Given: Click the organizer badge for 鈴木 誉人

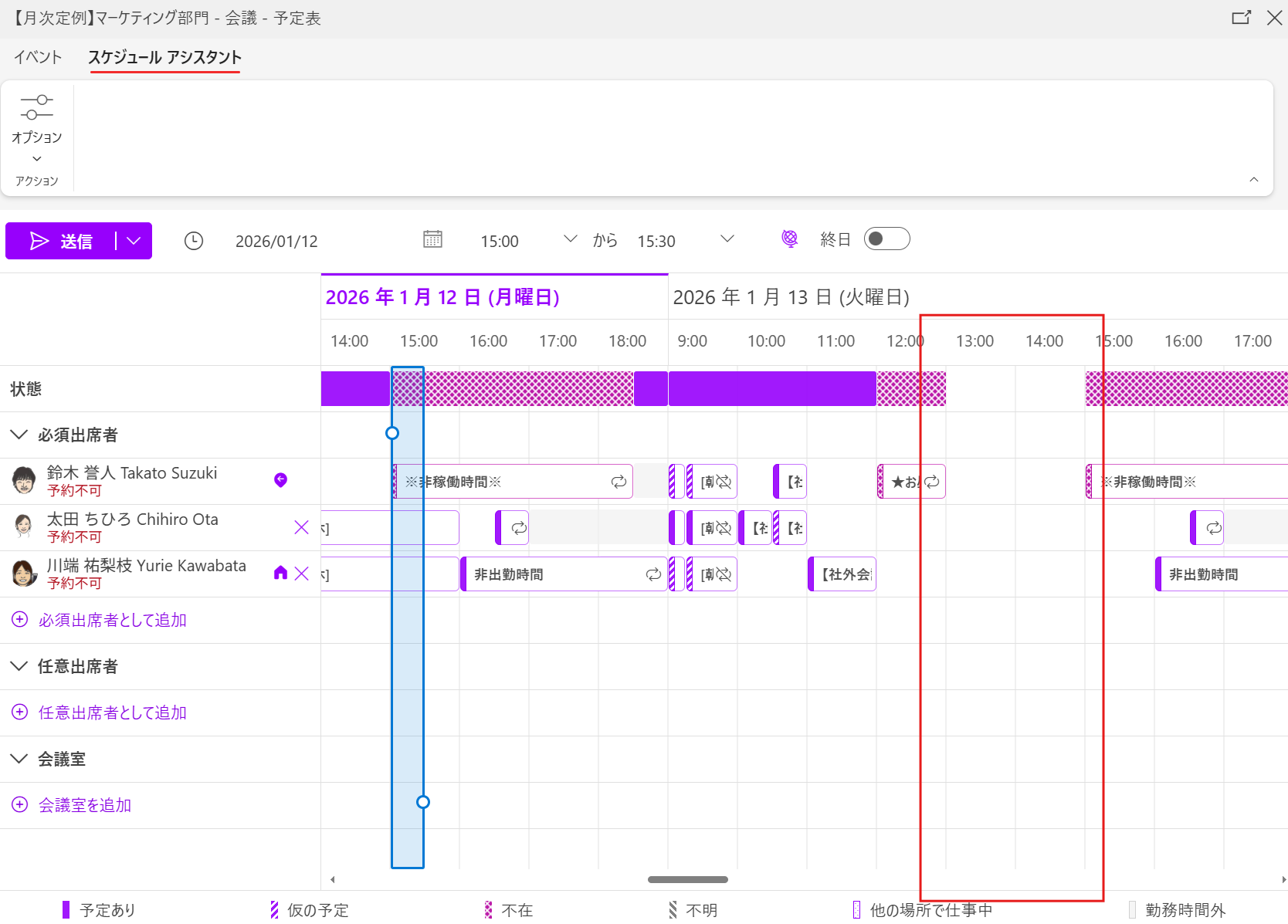Looking at the screenshot, I should tap(280, 480).
